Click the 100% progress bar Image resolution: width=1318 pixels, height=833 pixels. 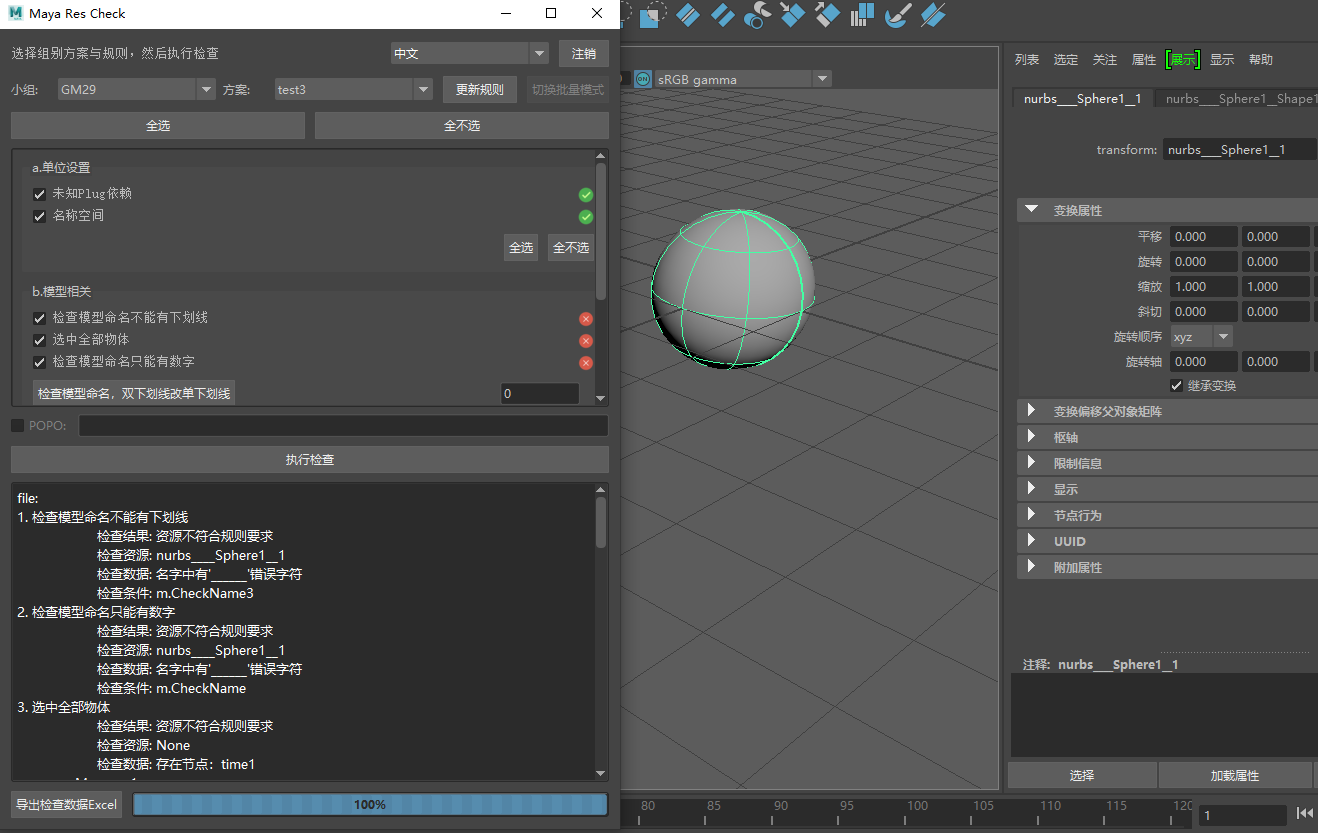click(370, 804)
